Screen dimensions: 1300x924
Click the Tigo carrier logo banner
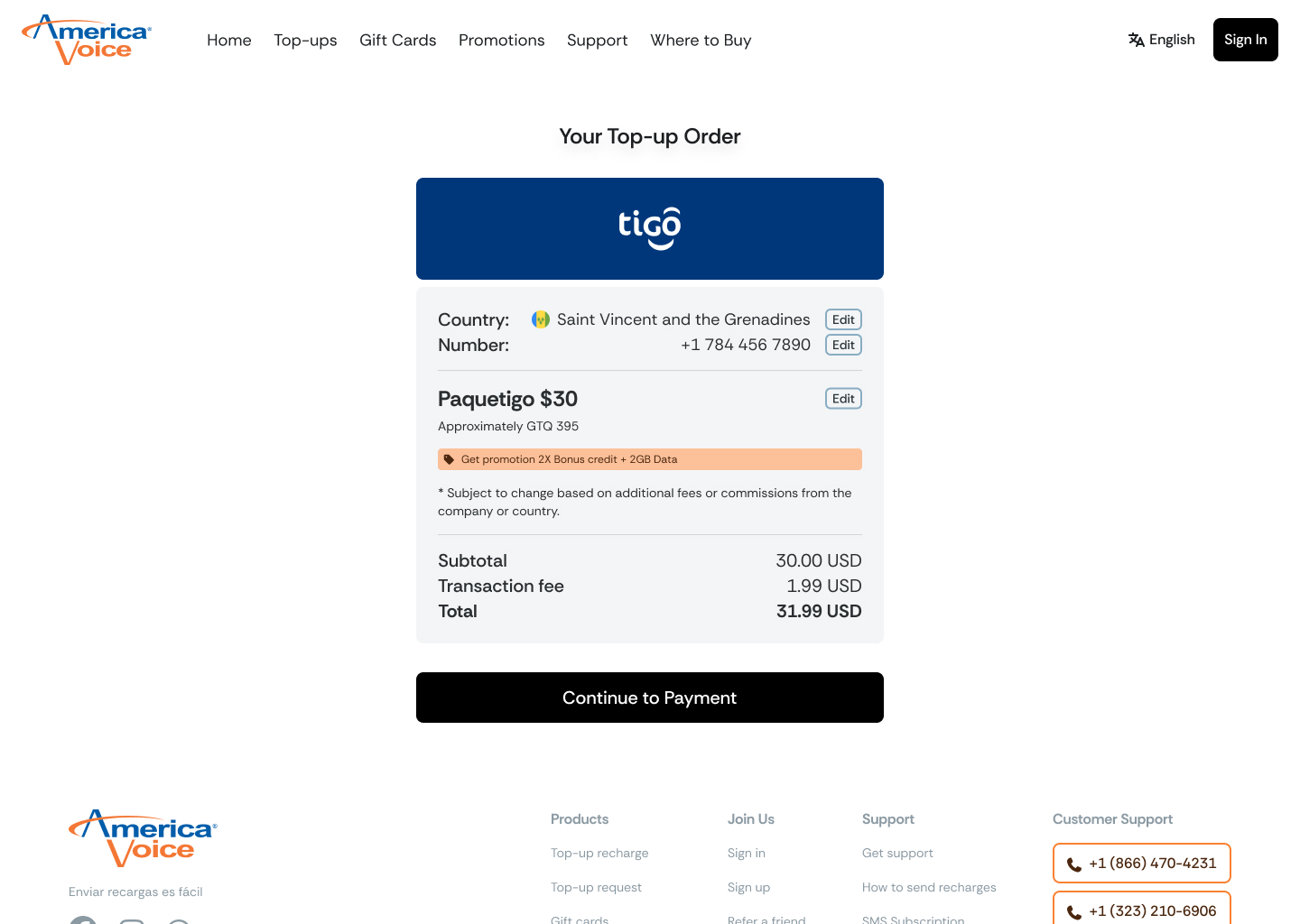pyautogui.click(x=650, y=228)
